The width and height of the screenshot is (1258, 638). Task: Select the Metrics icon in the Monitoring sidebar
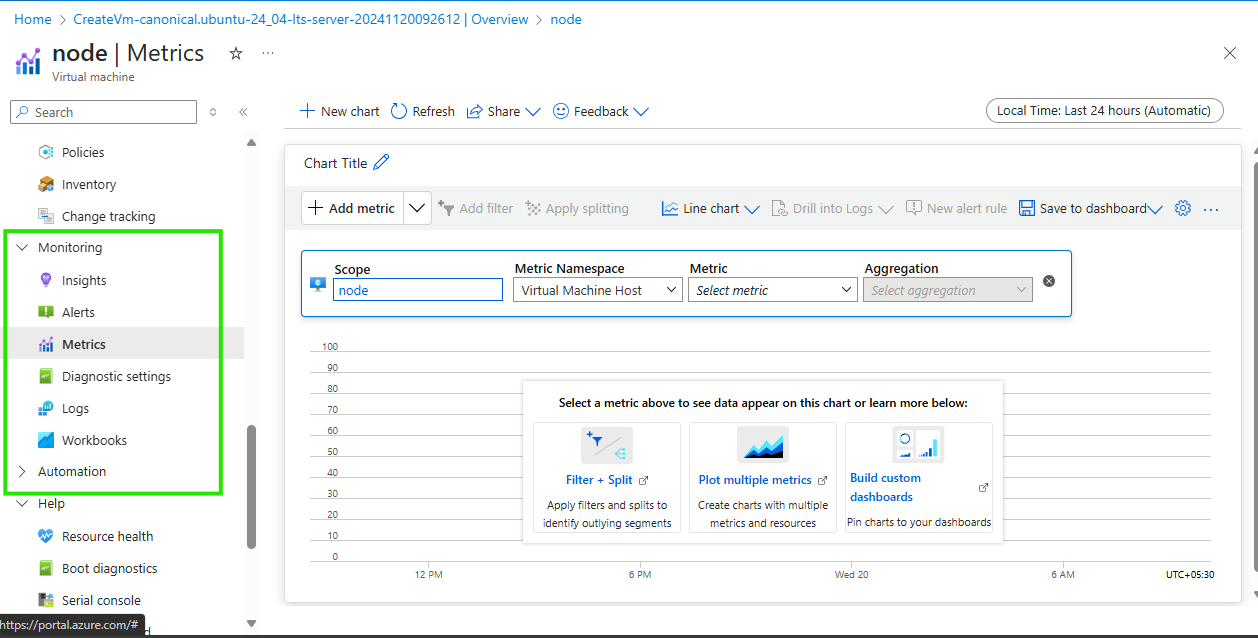tap(46, 344)
